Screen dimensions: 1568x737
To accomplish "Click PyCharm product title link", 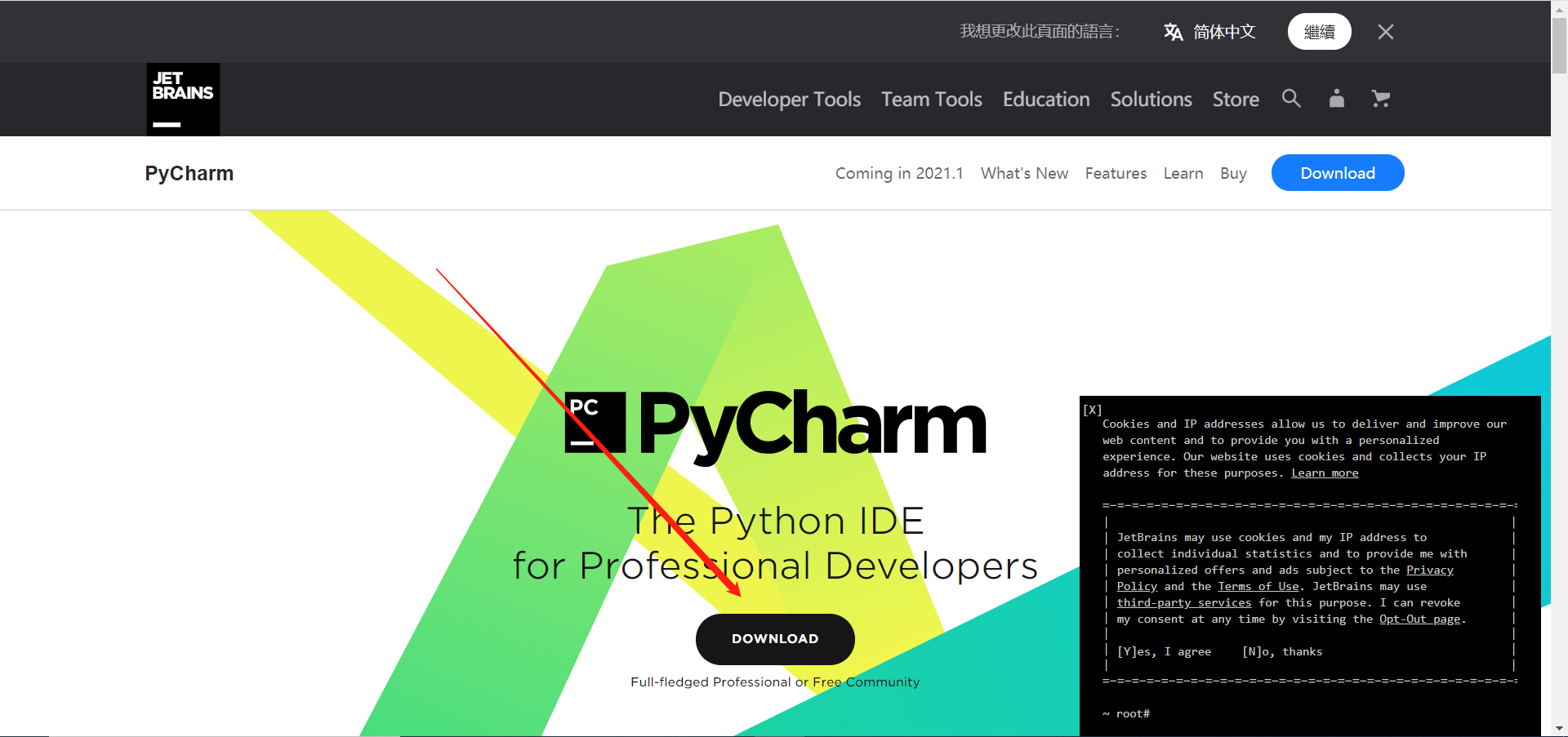I will 189,173.
